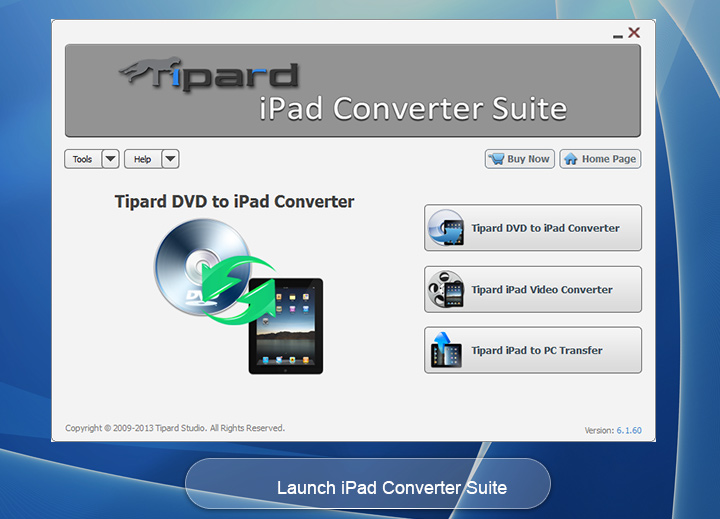Click the Tipard panther logo
Viewport: 720px width, 519px height.
(x=209, y=73)
